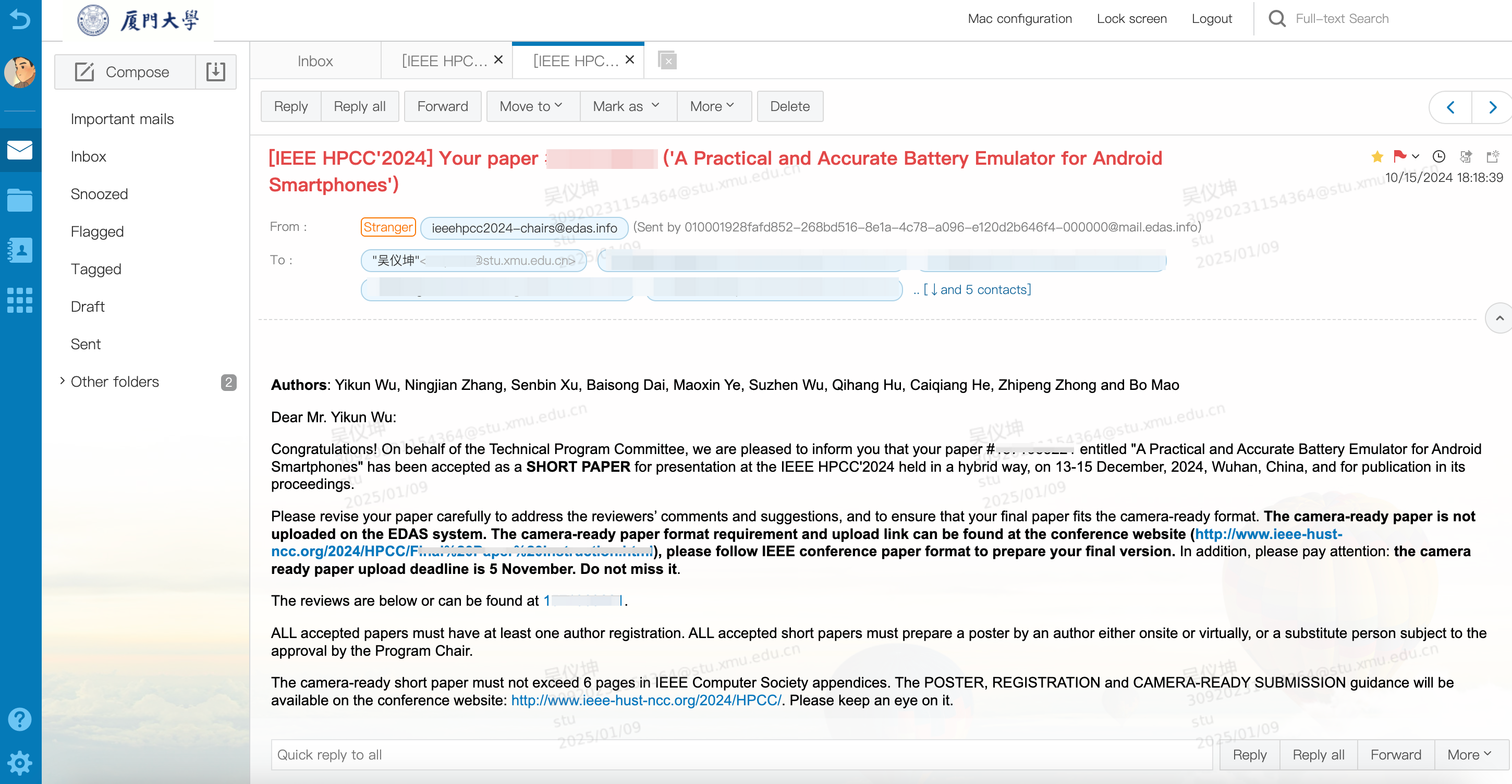The height and width of the screenshot is (784, 1512).
Task: Expand the Move to dropdown
Action: tap(531, 106)
